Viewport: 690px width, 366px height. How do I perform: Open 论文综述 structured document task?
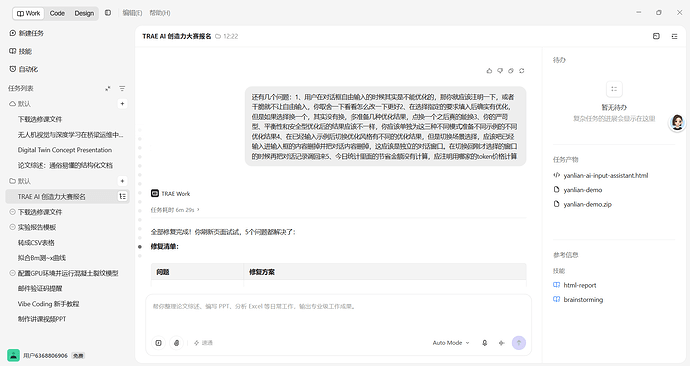[x=65, y=165]
